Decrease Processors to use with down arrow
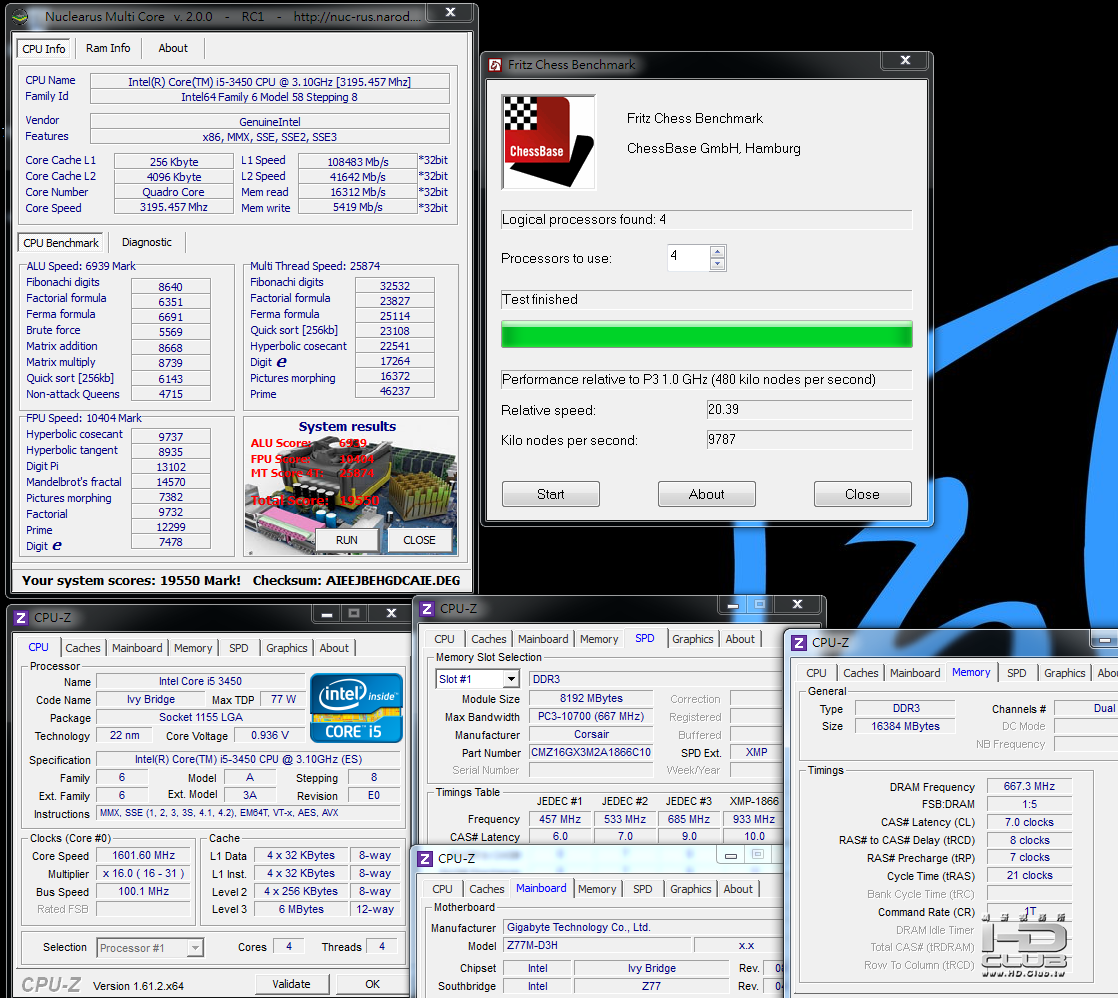The width and height of the screenshot is (1118, 998). pos(718,264)
